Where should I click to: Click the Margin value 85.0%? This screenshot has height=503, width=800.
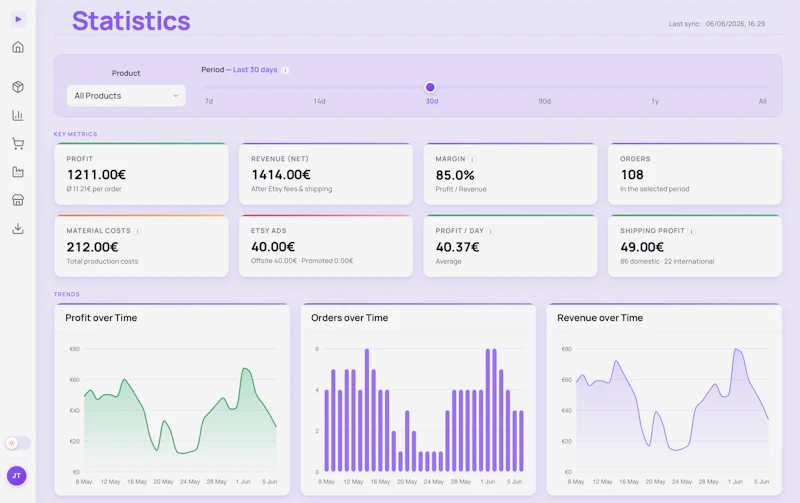pyautogui.click(x=455, y=175)
